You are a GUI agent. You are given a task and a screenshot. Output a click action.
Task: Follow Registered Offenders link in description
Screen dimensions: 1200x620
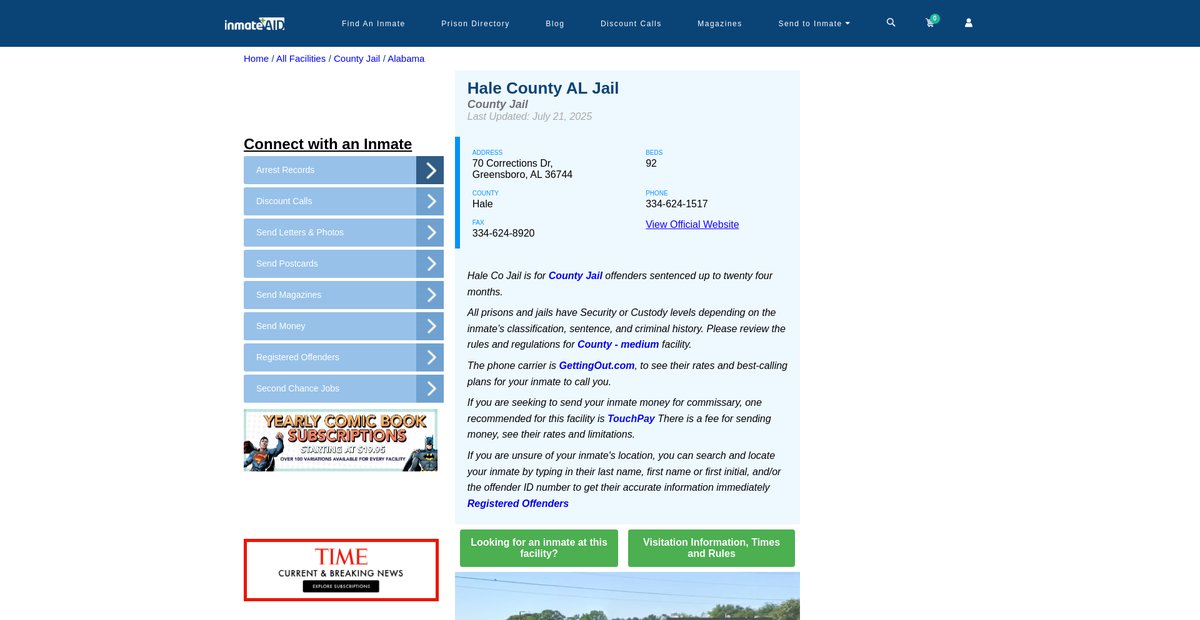(518, 503)
